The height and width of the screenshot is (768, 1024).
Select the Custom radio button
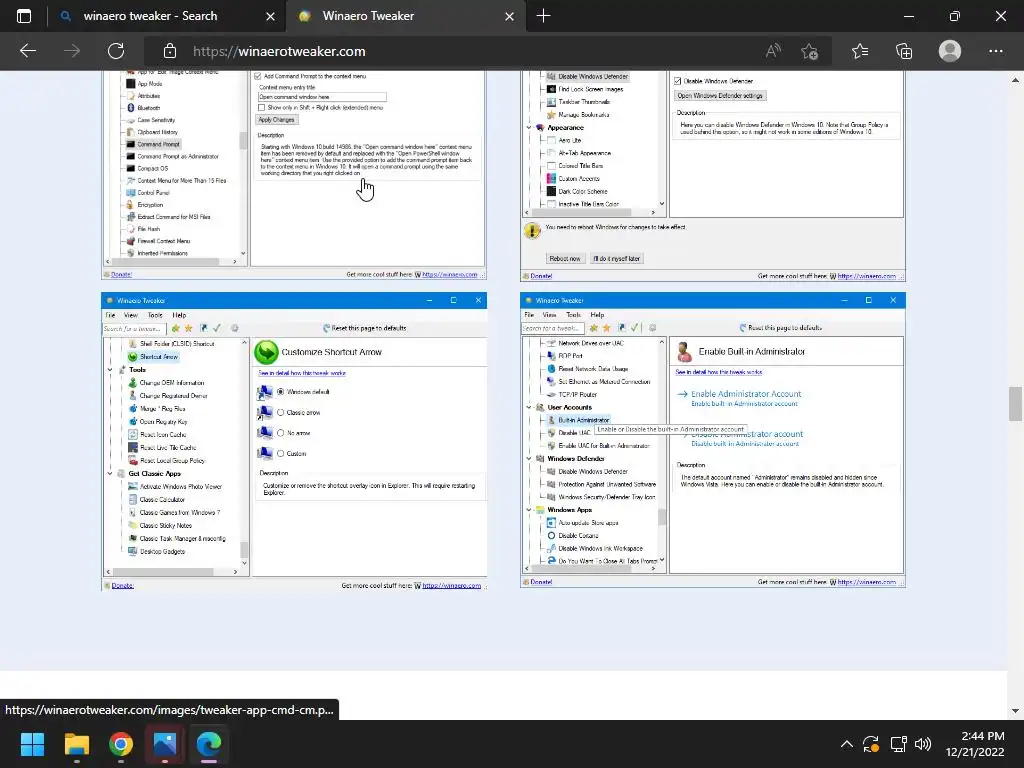point(281,453)
